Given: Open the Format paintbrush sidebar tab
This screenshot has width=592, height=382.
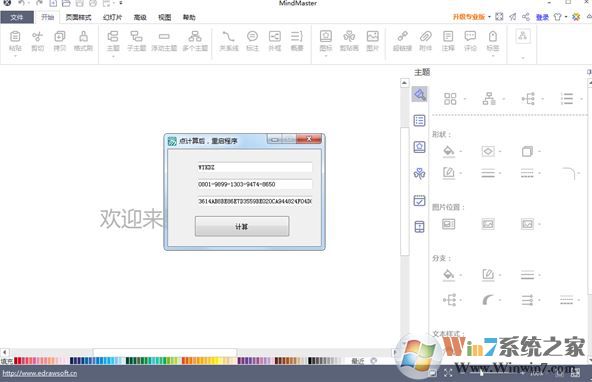Looking at the screenshot, I should pyautogui.click(x=419, y=94).
